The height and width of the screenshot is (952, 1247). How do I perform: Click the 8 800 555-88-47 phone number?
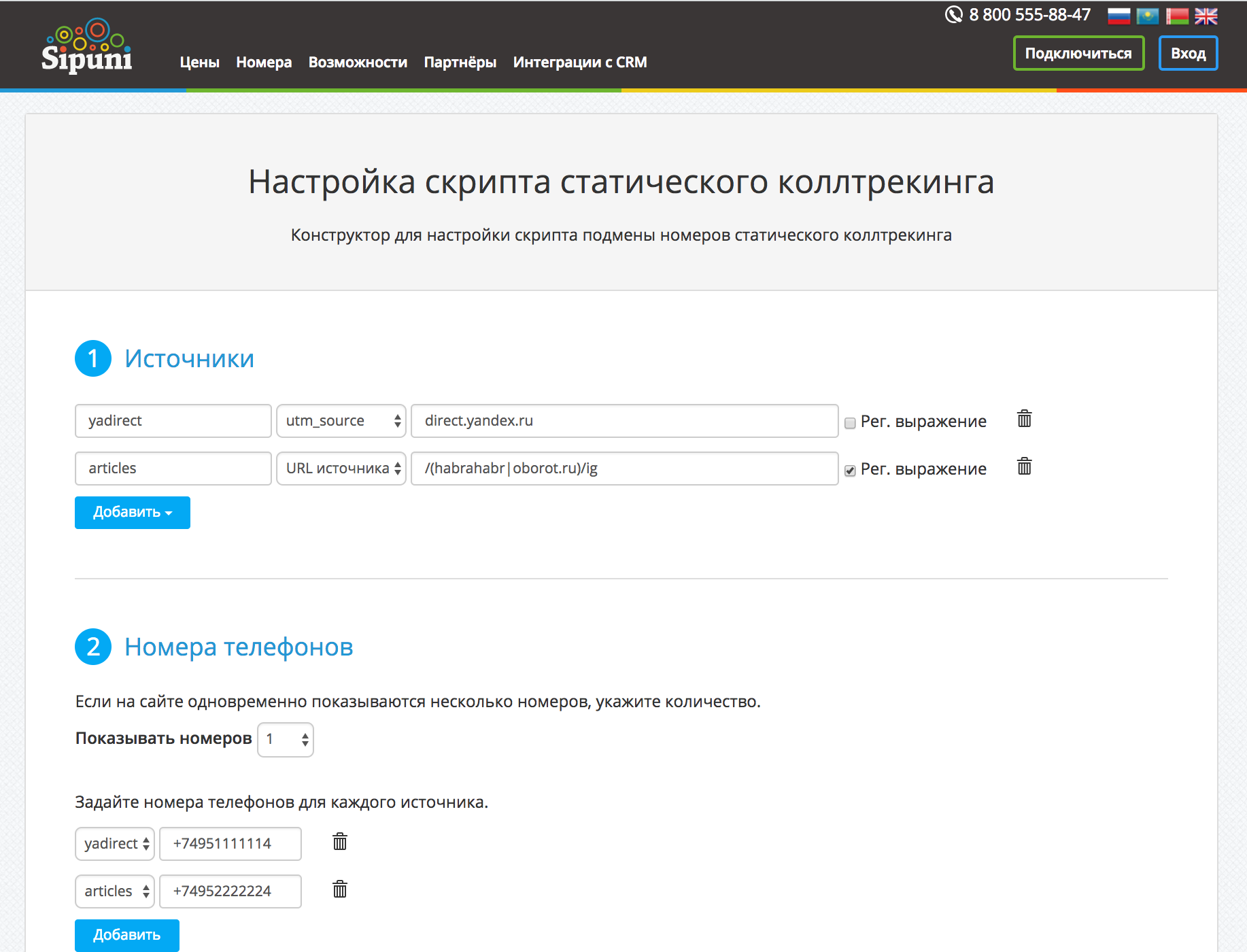[x=1029, y=14]
